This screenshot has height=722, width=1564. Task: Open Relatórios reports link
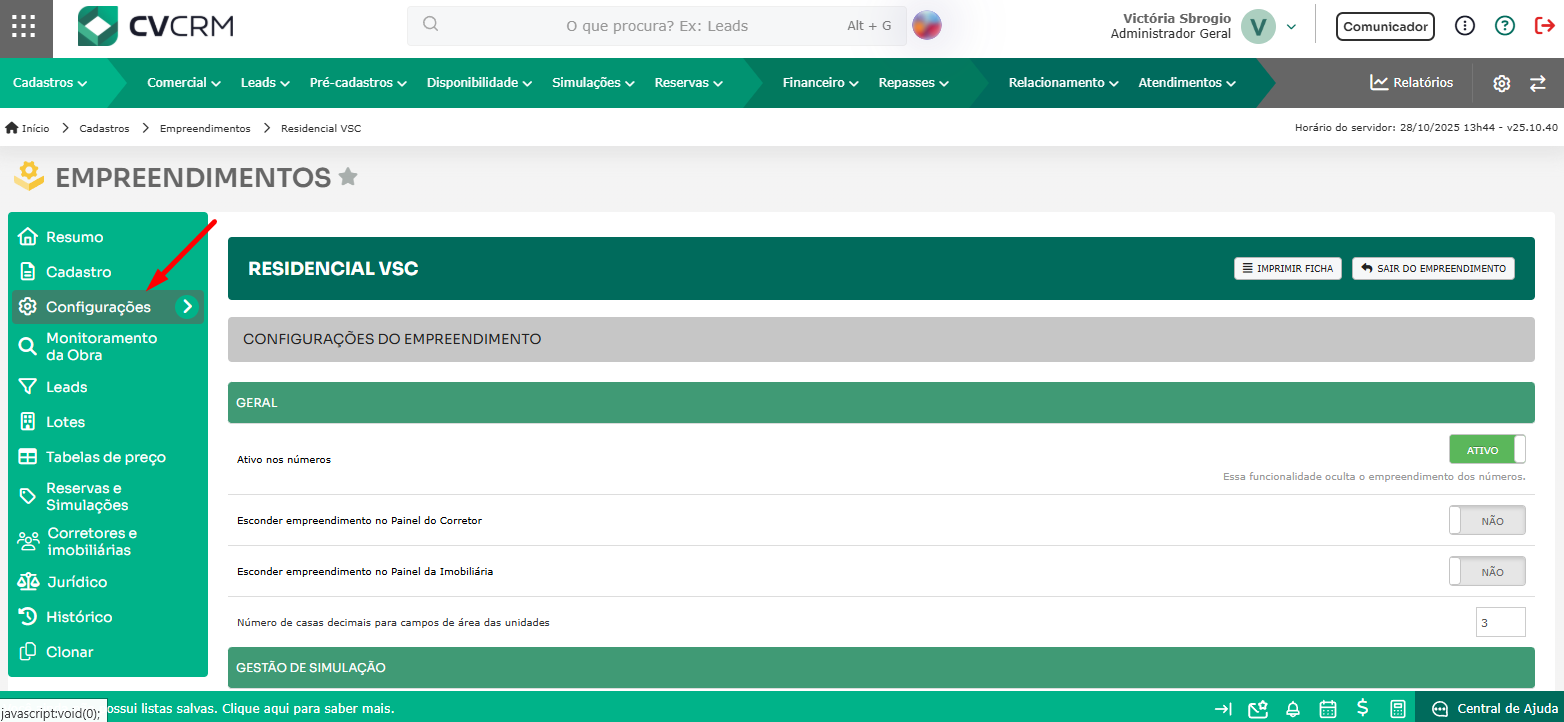(1412, 83)
